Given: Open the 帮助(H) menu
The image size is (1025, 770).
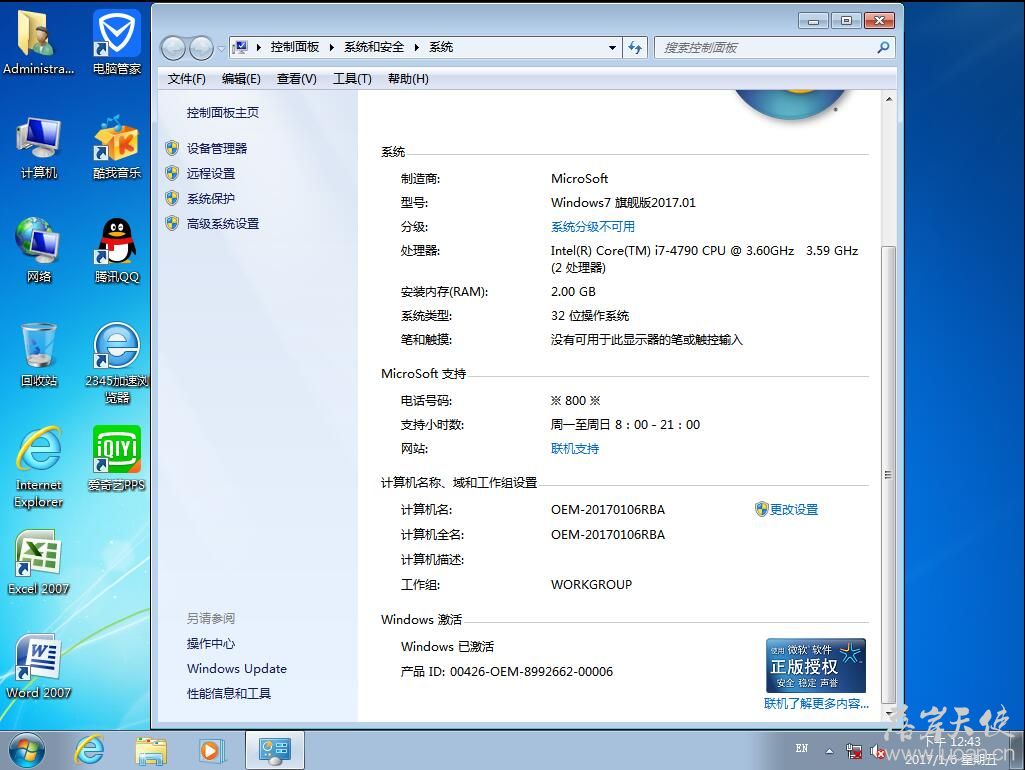Looking at the screenshot, I should point(408,79).
